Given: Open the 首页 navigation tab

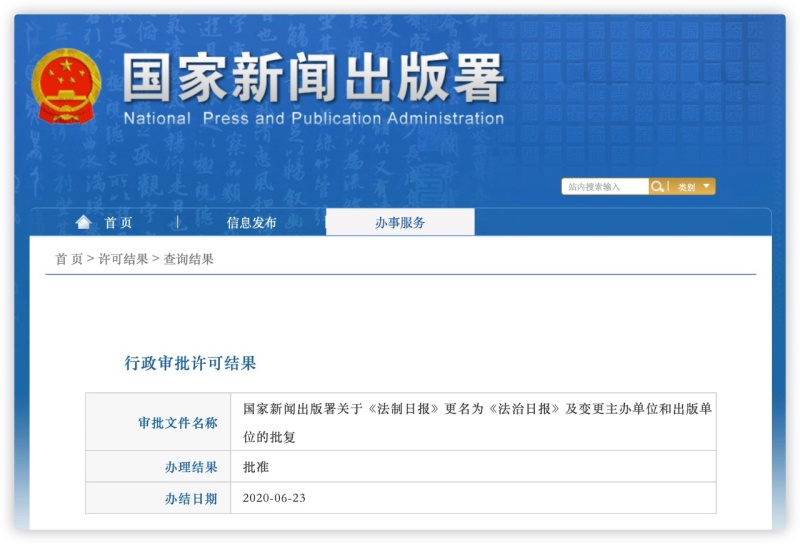Looking at the screenshot, I should tap(117, 222).
